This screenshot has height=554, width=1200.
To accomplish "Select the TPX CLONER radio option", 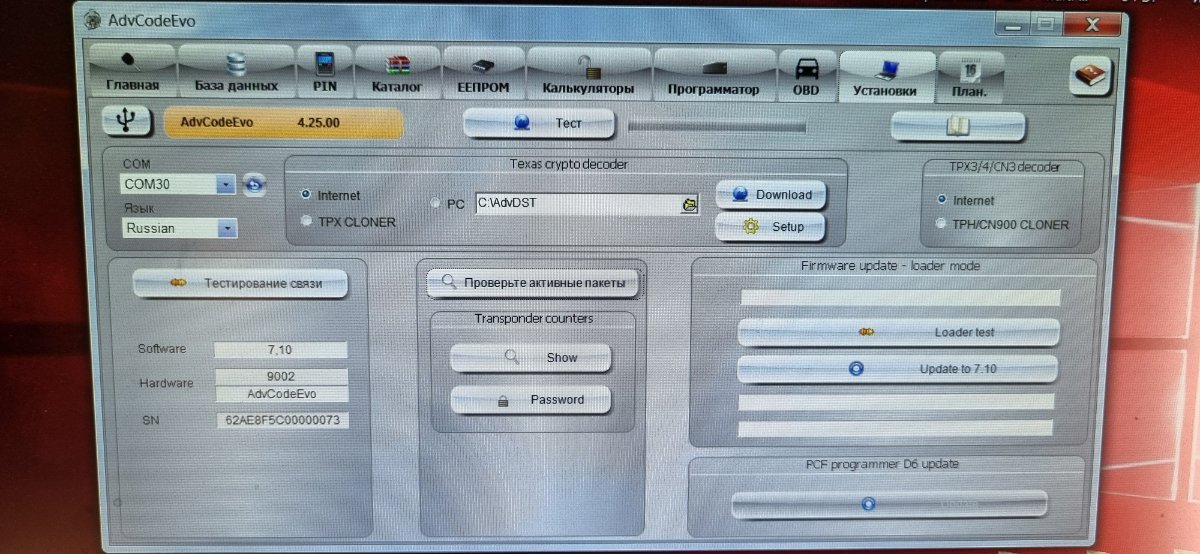I will (x=306, y=221).
